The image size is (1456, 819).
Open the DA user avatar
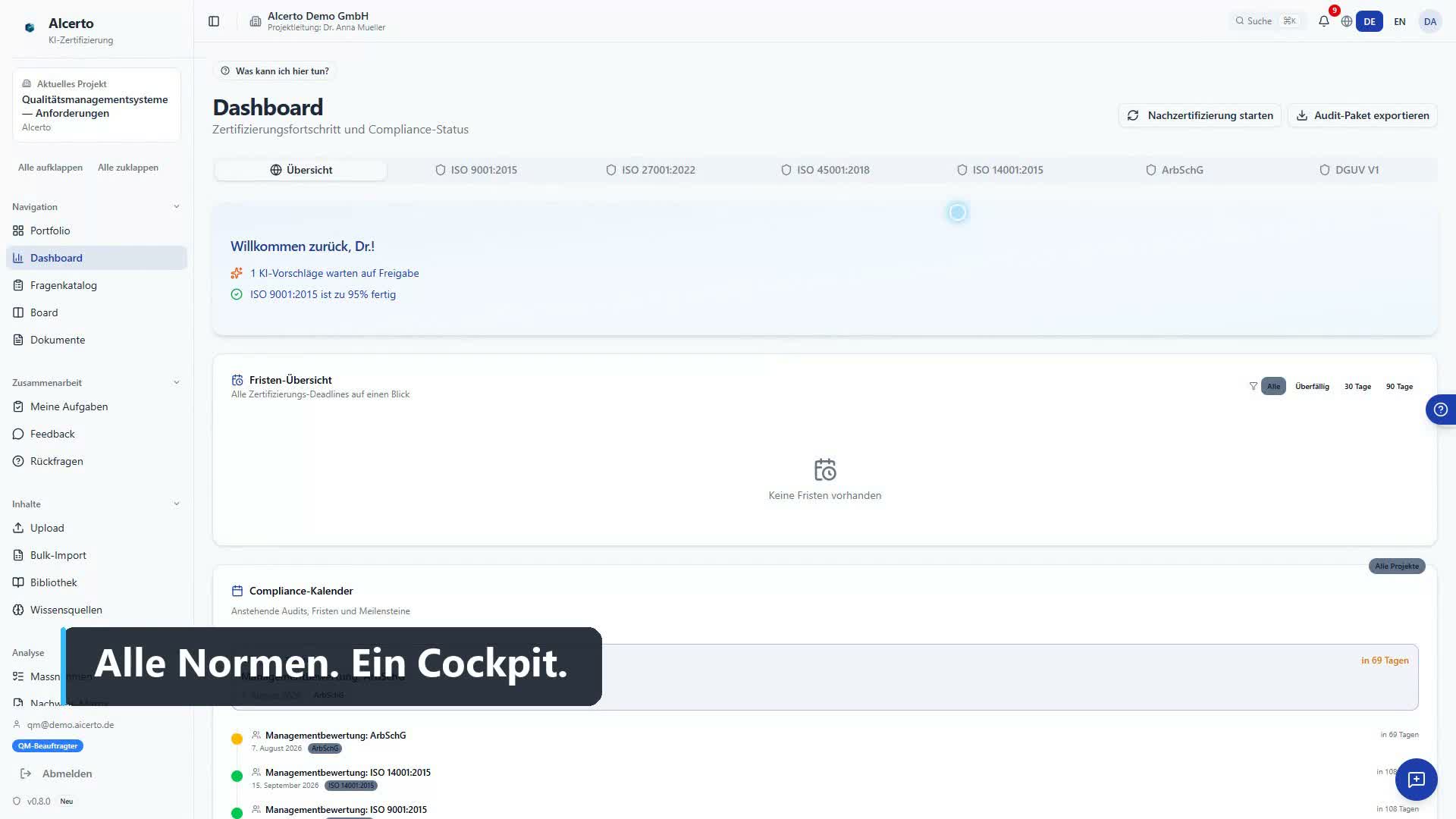tap(1430, 21)
